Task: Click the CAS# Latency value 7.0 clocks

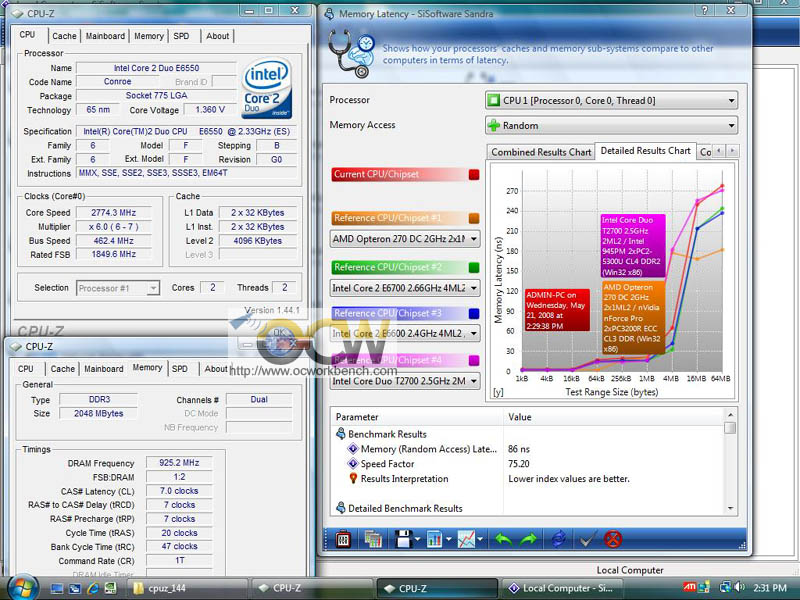Action: 179,491
